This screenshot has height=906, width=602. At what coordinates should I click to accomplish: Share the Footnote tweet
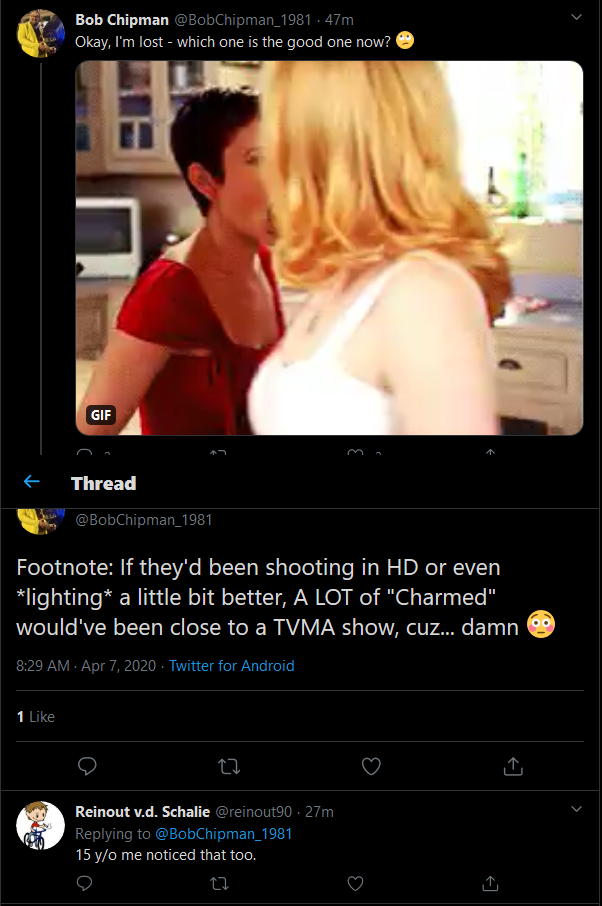point(513,766)
